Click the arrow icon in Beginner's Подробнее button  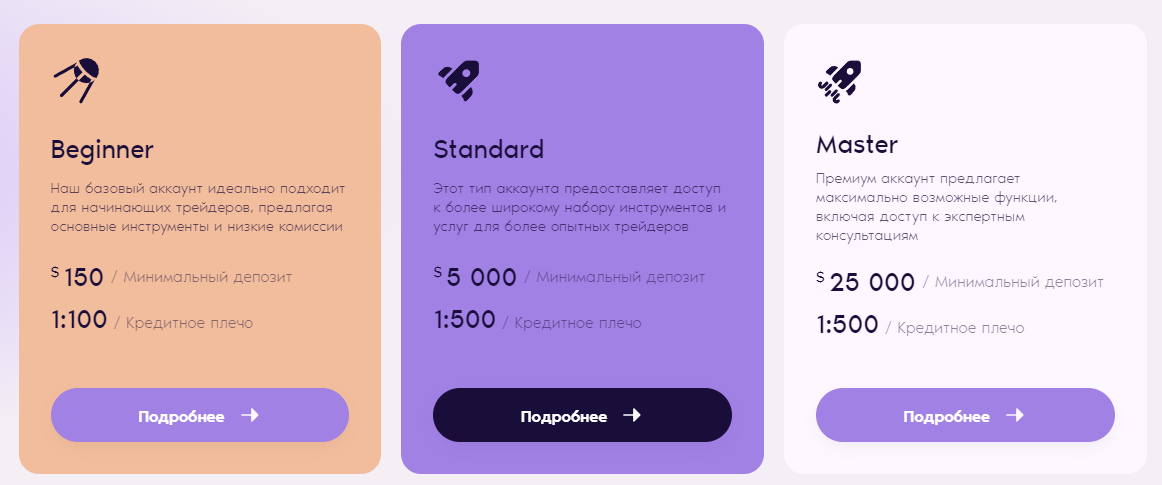(x=250, y=415)
